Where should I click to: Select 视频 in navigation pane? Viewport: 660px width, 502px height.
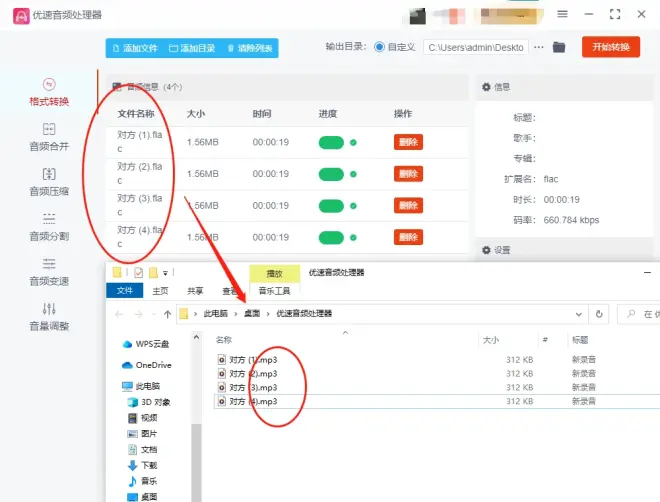click(x=143, y=418)
